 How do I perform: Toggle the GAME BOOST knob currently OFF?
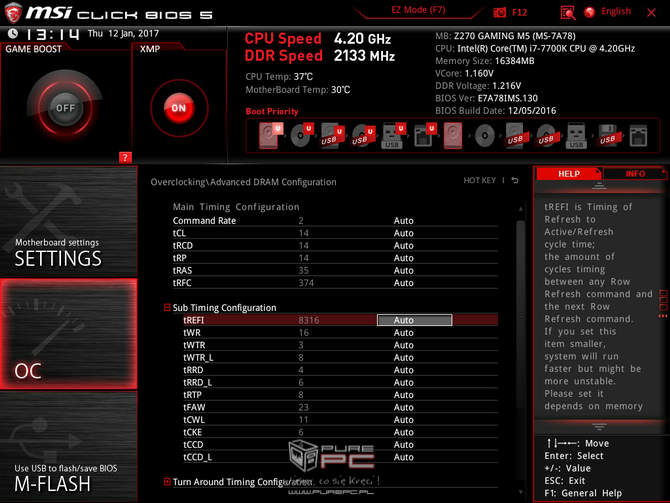[x=65, y=108]
